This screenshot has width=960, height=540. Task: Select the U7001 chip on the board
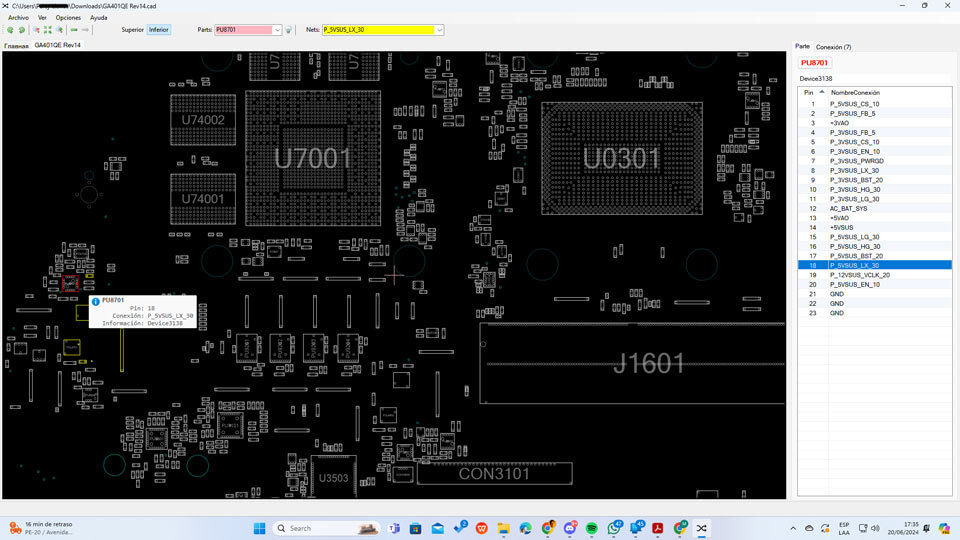313,159
